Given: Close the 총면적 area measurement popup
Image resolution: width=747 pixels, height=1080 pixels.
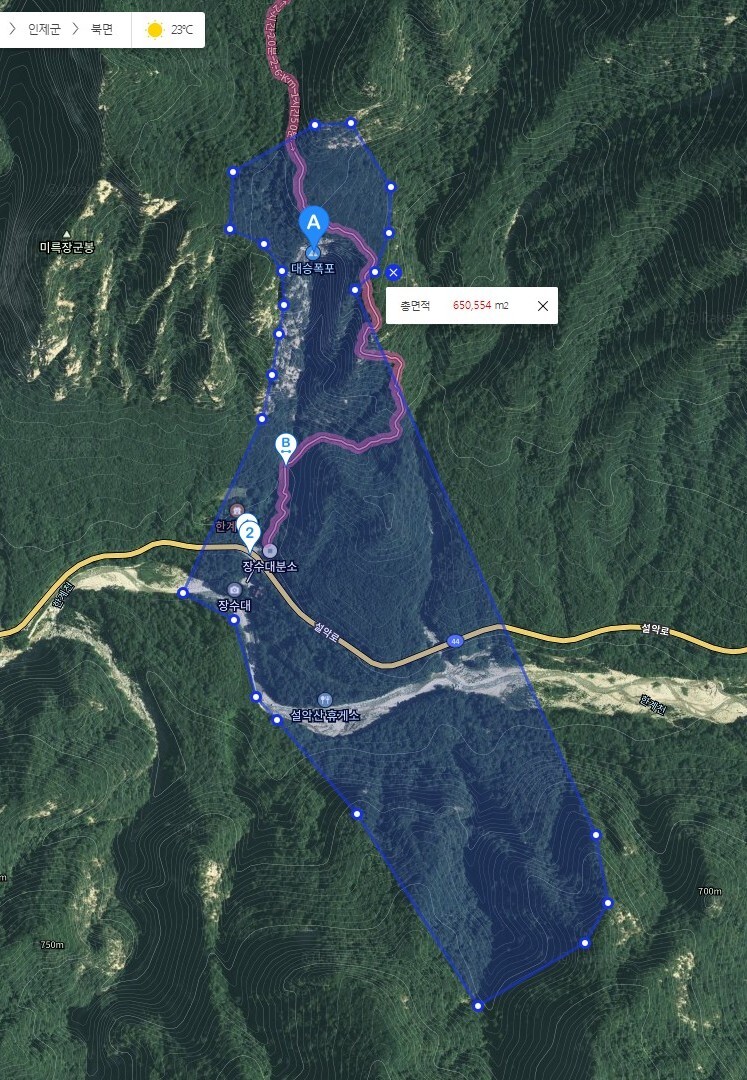Looking at the screenshot, I should pos(543,306).
